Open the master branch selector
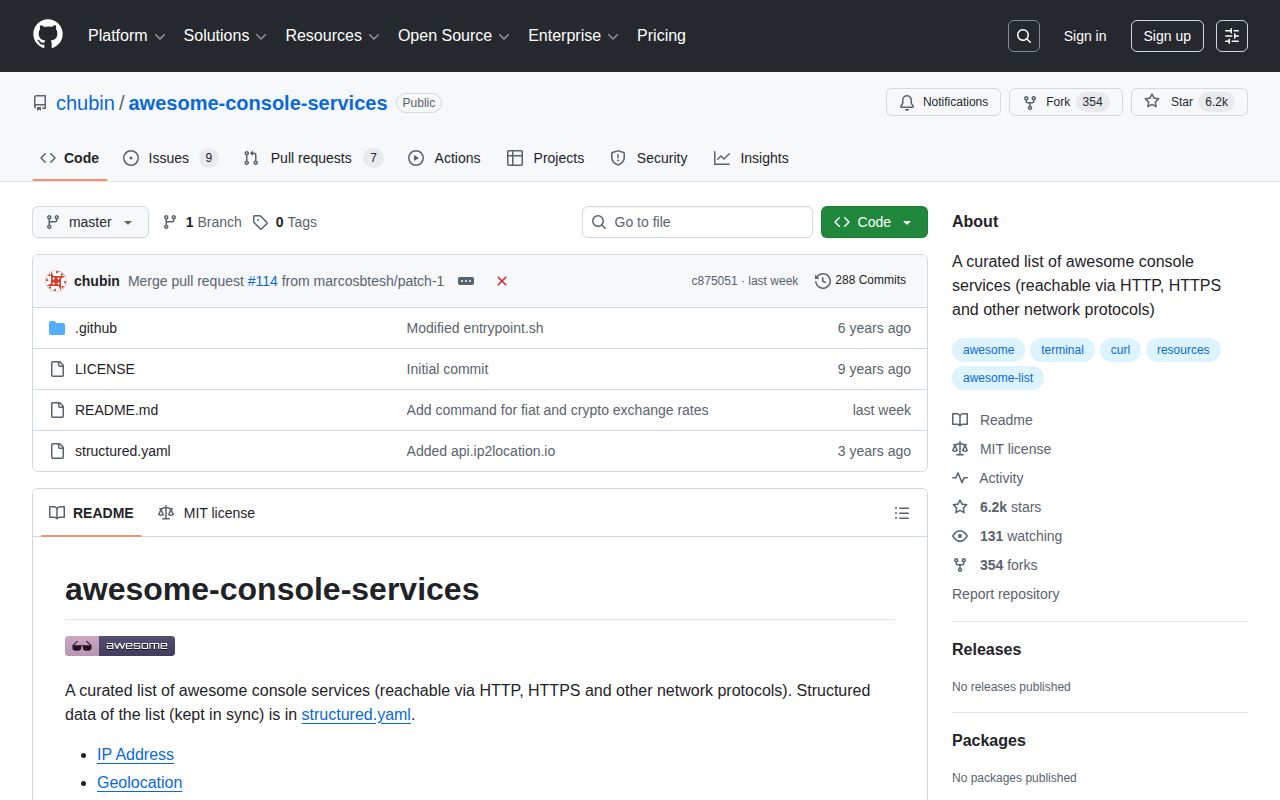Viewport: 1280px width, 800px height. (x=89, y=222)
